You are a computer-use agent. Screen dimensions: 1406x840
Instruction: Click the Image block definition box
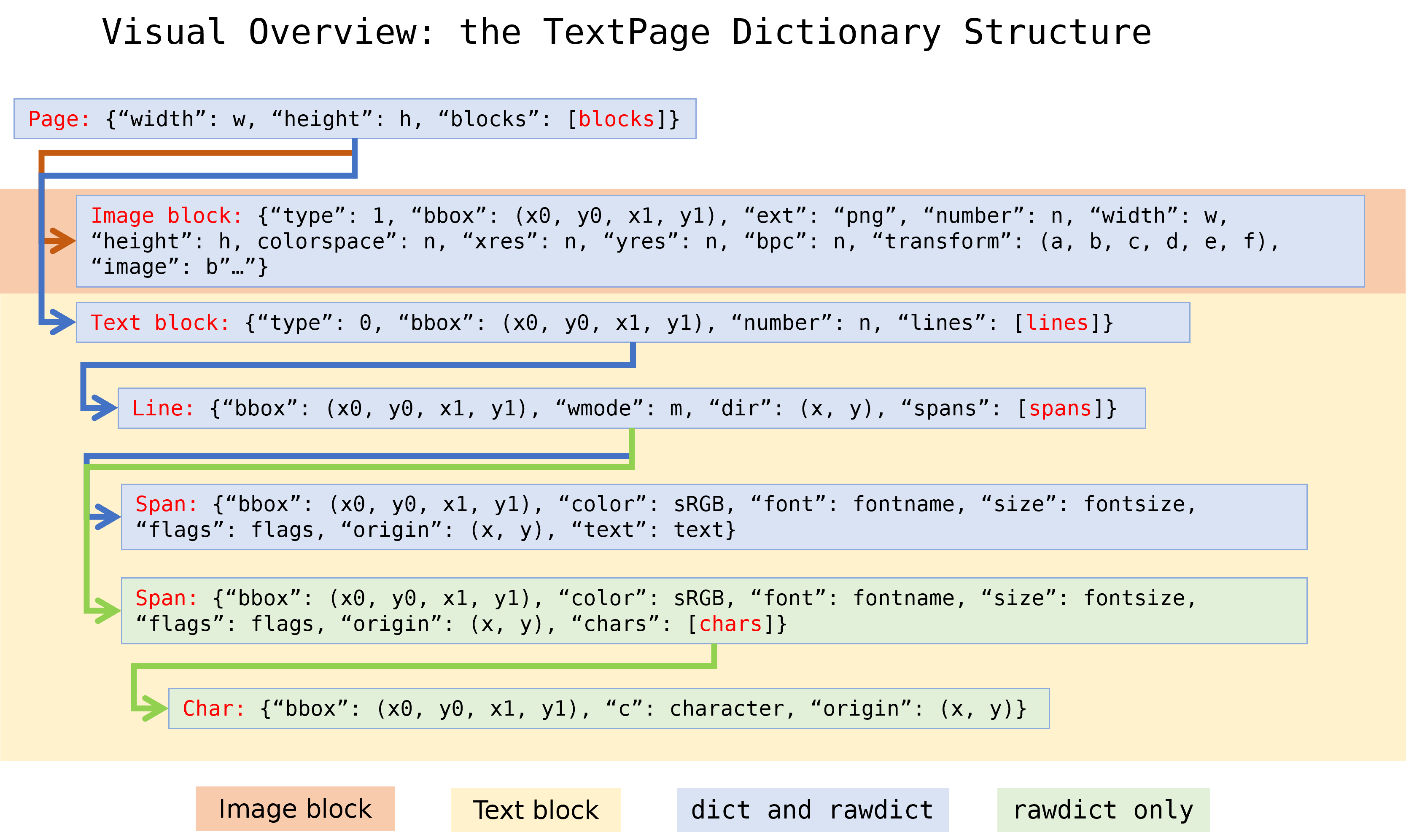[720, 241]
